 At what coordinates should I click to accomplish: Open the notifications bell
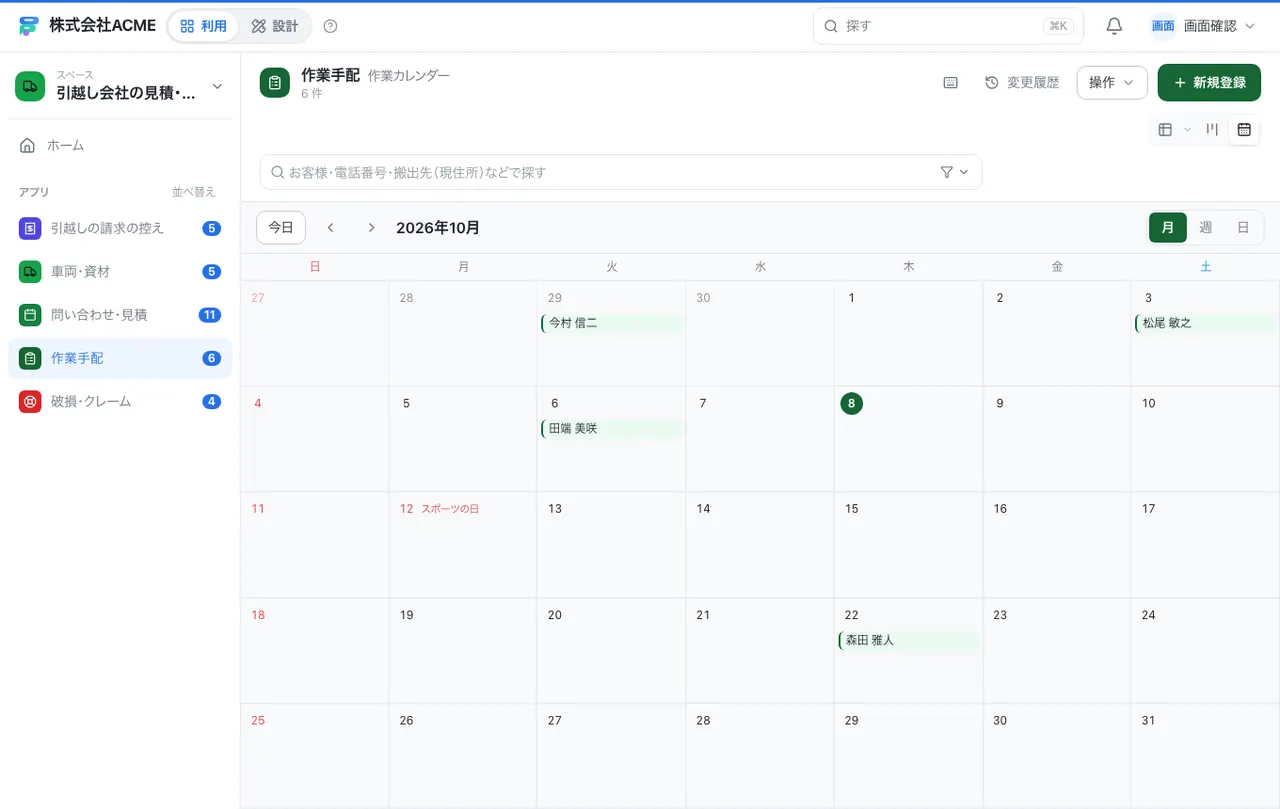pyautogui.click(x=1114, y=26)
